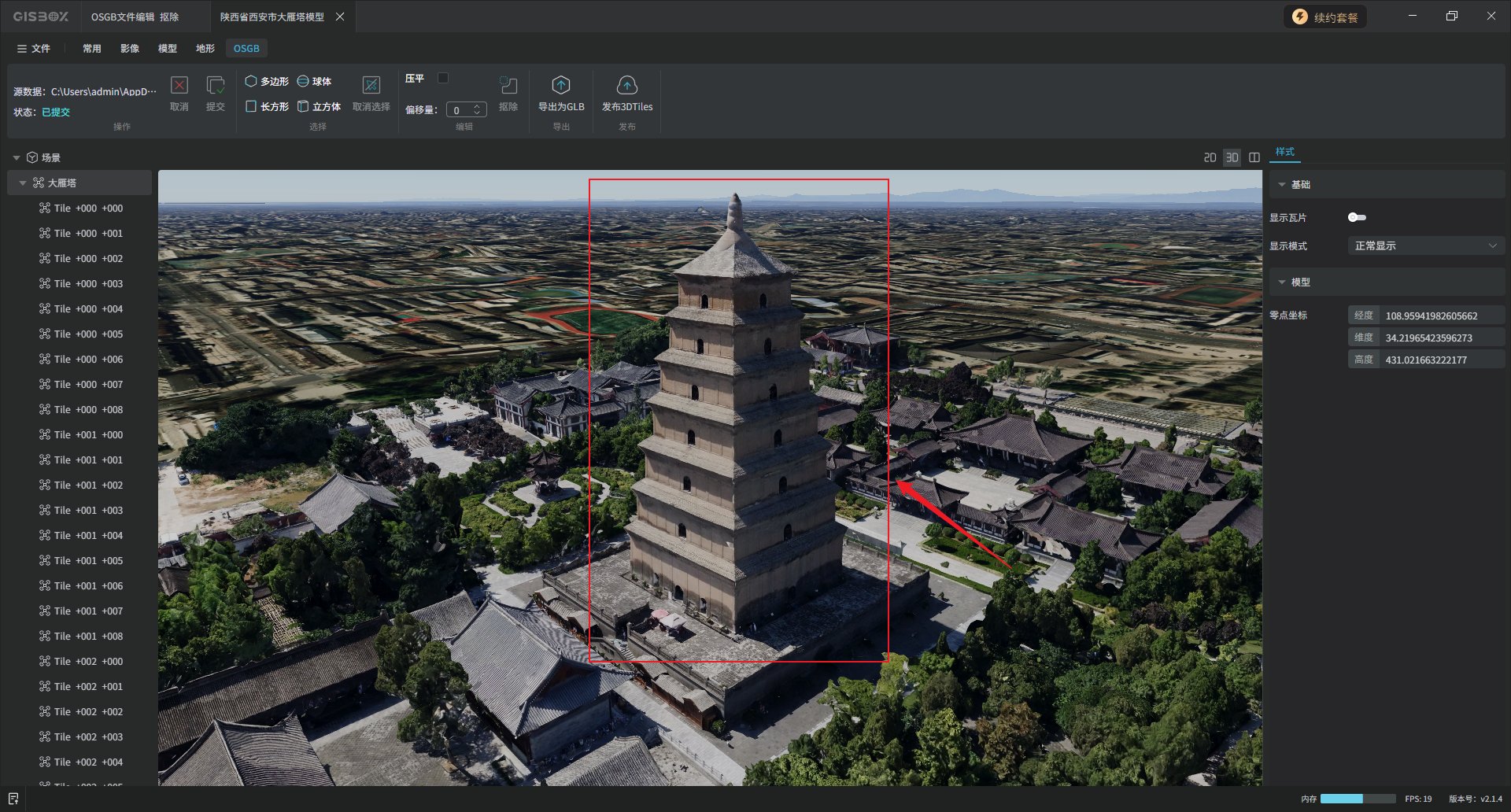Collapse the Basic (基础) section
1511x812 pixels.
[1282, 185]
